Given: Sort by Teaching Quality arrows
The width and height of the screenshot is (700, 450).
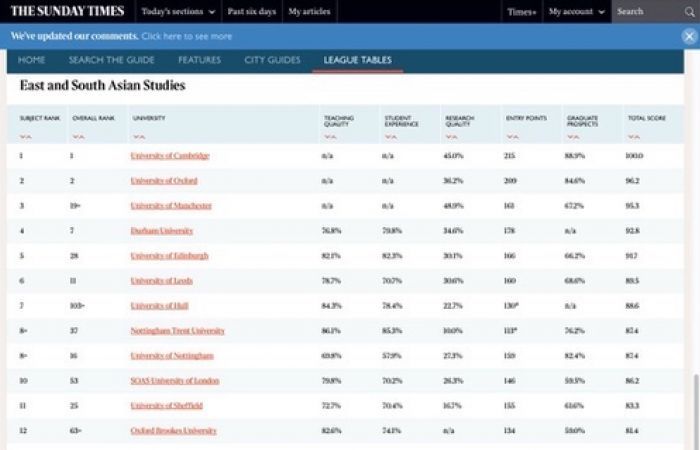Looking at the screenshot, I should click(331, 136).
